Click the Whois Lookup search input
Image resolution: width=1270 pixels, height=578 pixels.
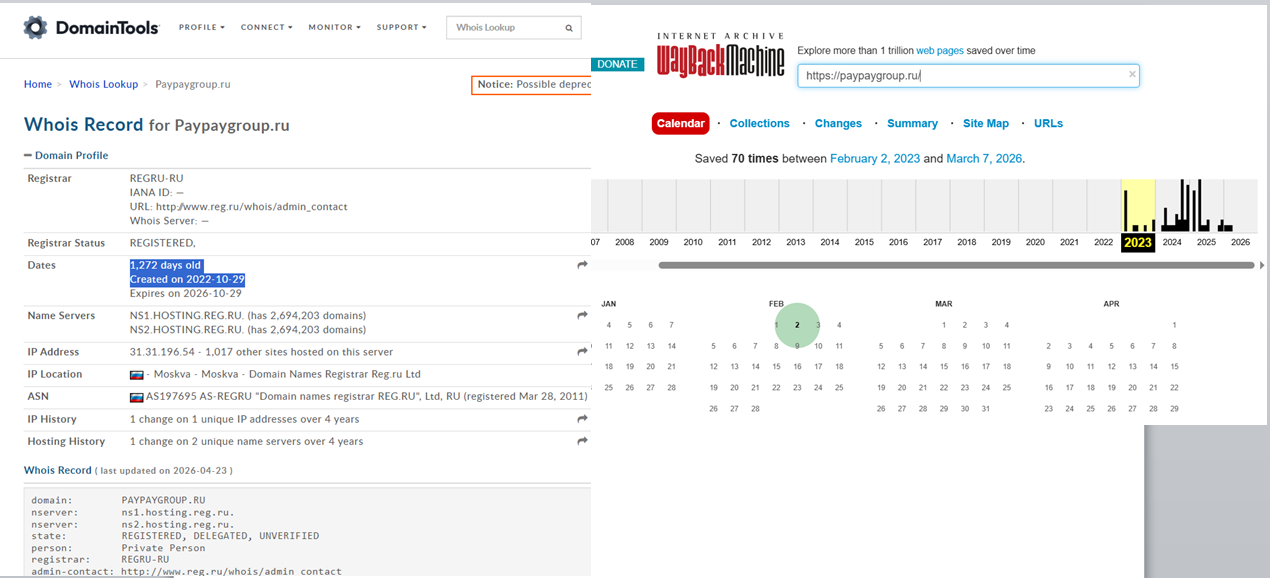(x=503, y=28)
